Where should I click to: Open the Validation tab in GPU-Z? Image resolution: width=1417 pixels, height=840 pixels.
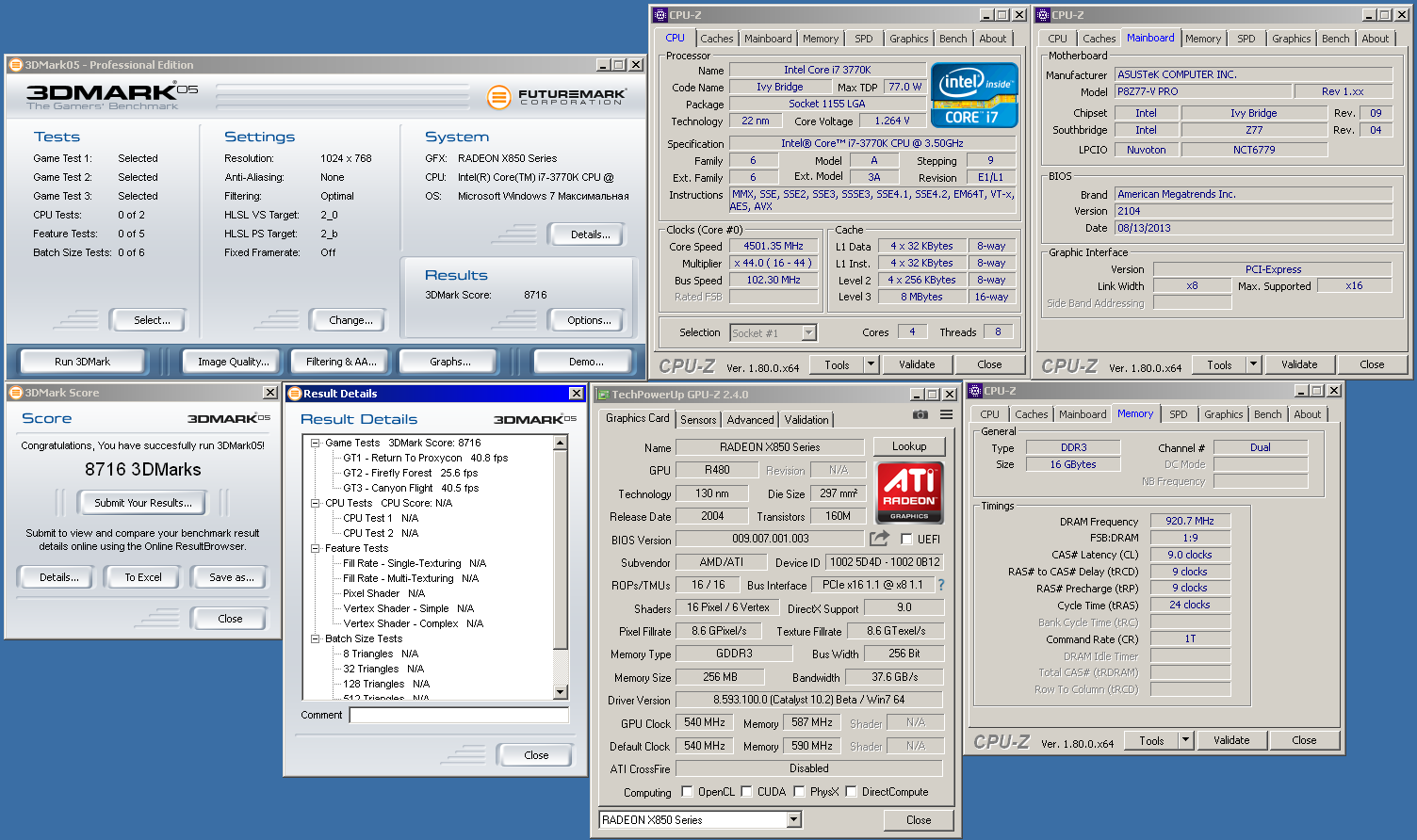coord(806,420)
